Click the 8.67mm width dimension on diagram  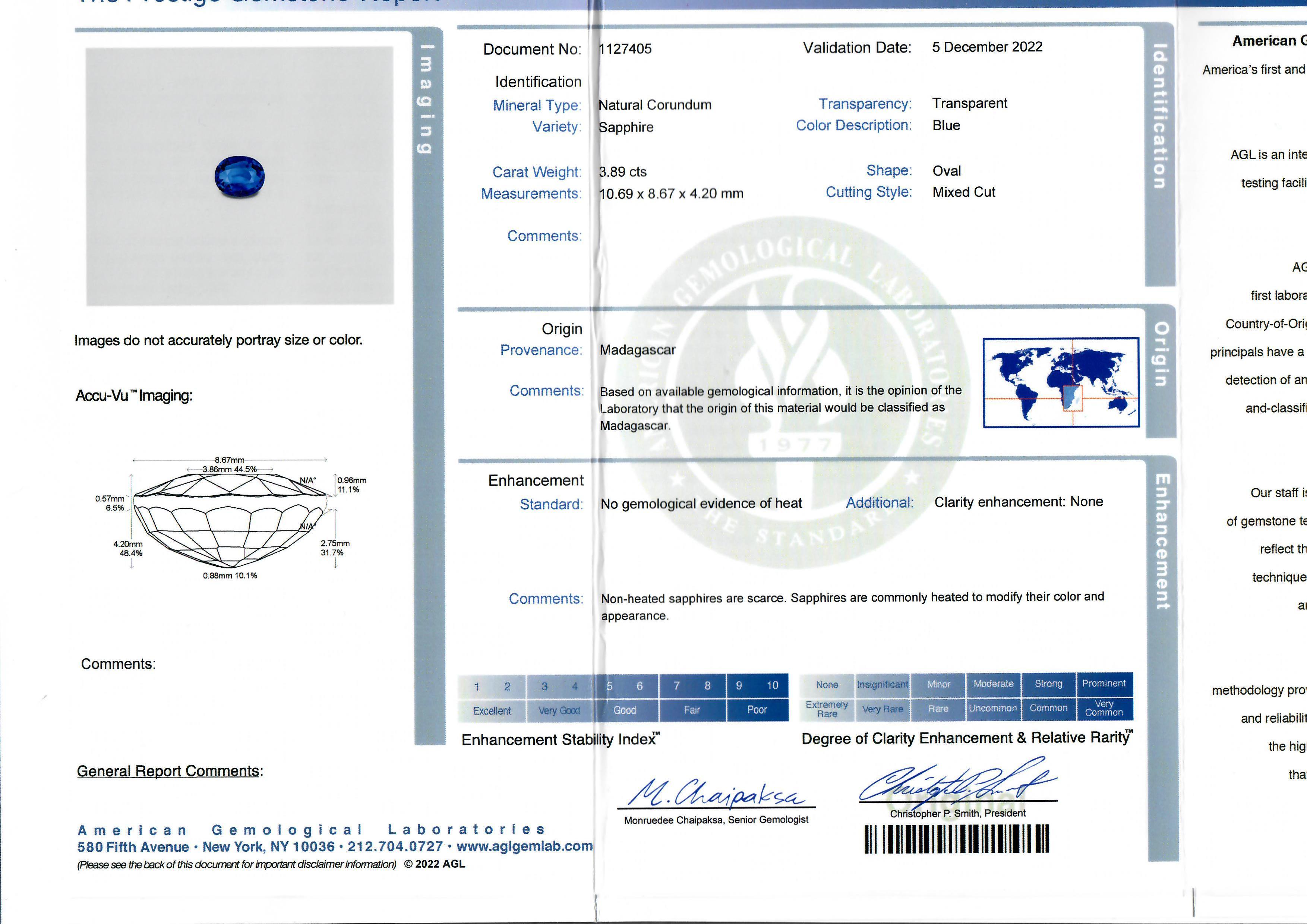(x=230, y=460)
